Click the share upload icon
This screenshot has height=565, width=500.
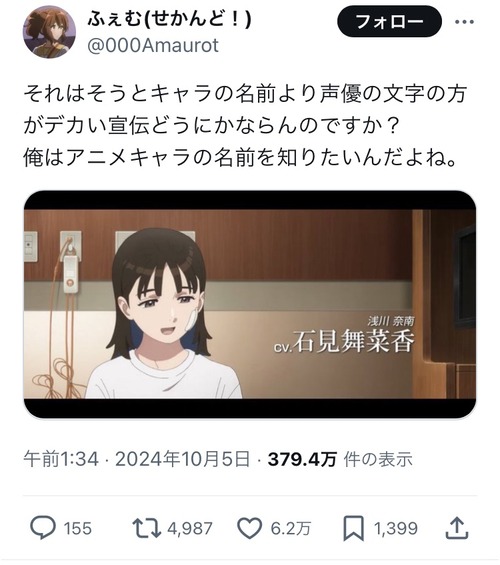coord(457,528)
